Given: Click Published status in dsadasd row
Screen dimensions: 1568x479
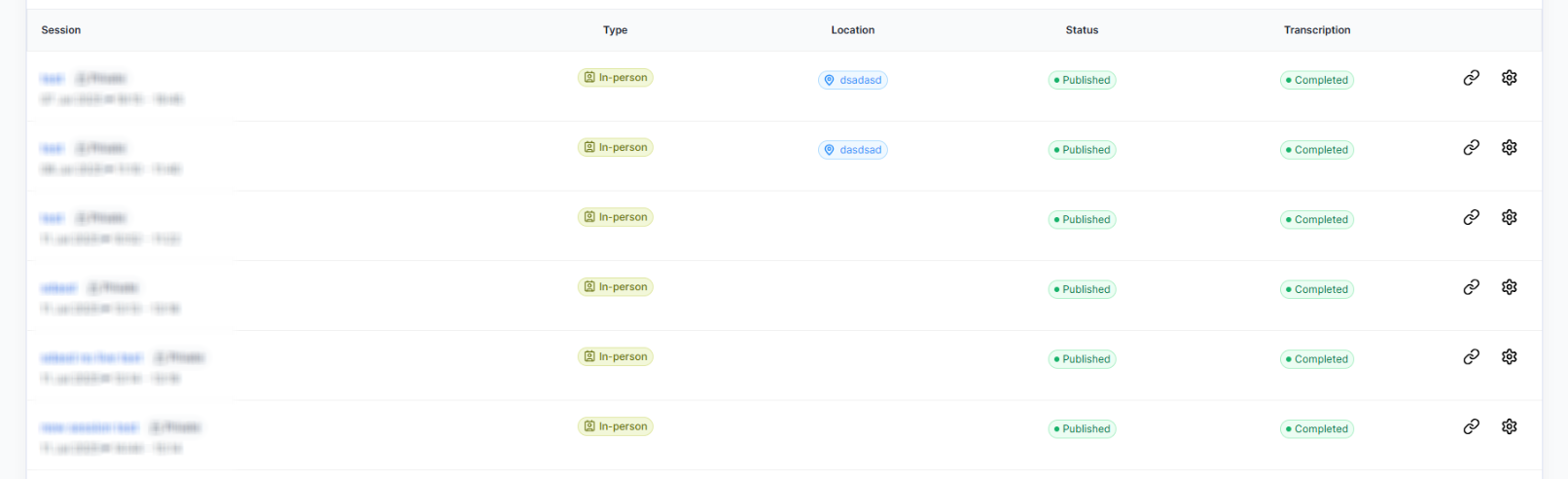Looking at the screenshot, I should tap(1082, 80).
